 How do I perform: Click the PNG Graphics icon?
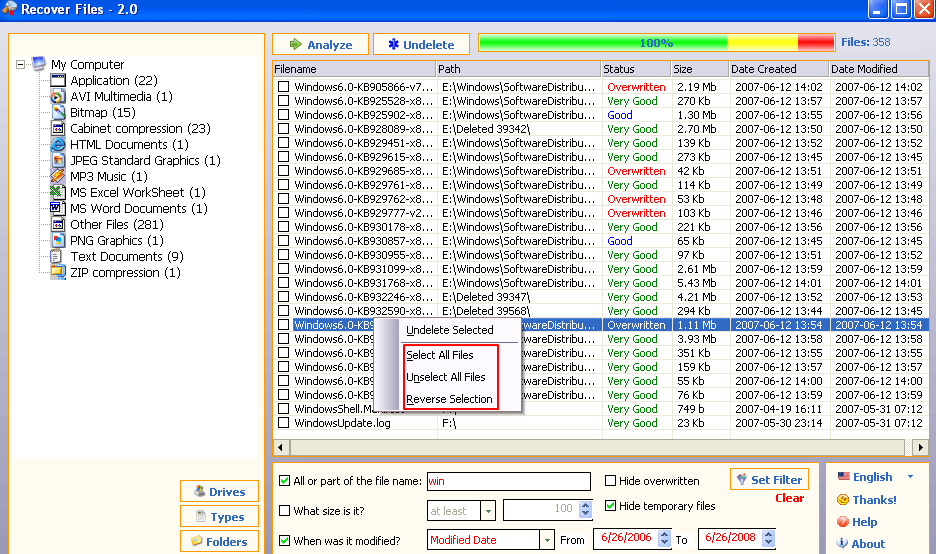[58, 241]
